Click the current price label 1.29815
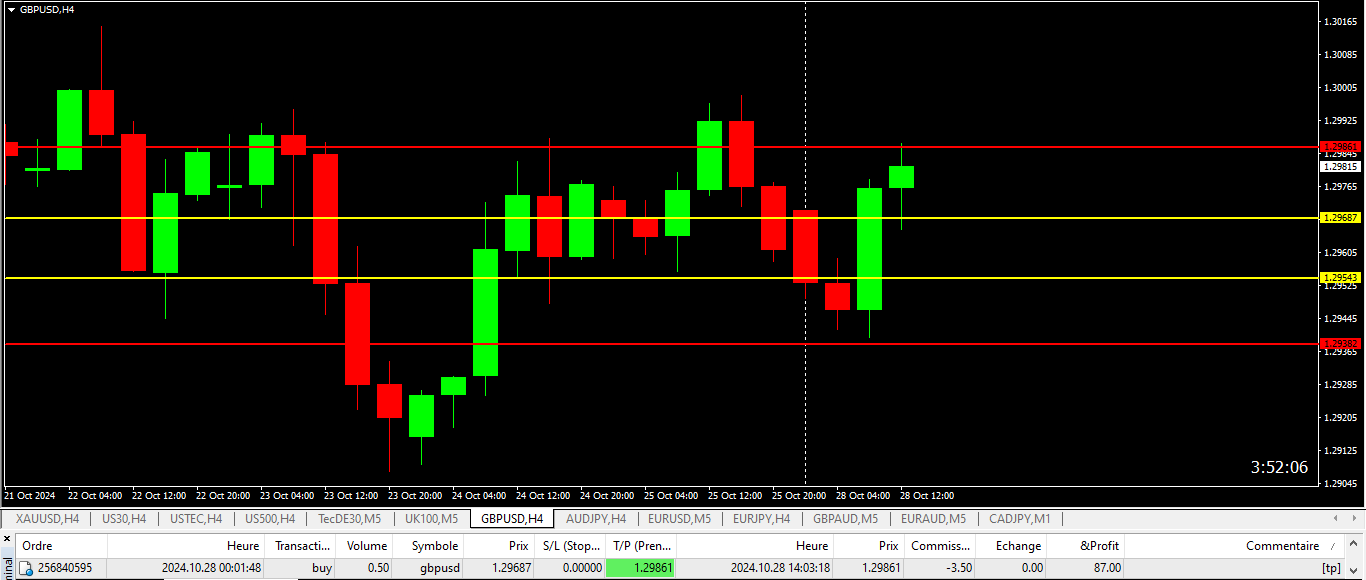Screen dimensions: 1366x580 [1341, 167]
